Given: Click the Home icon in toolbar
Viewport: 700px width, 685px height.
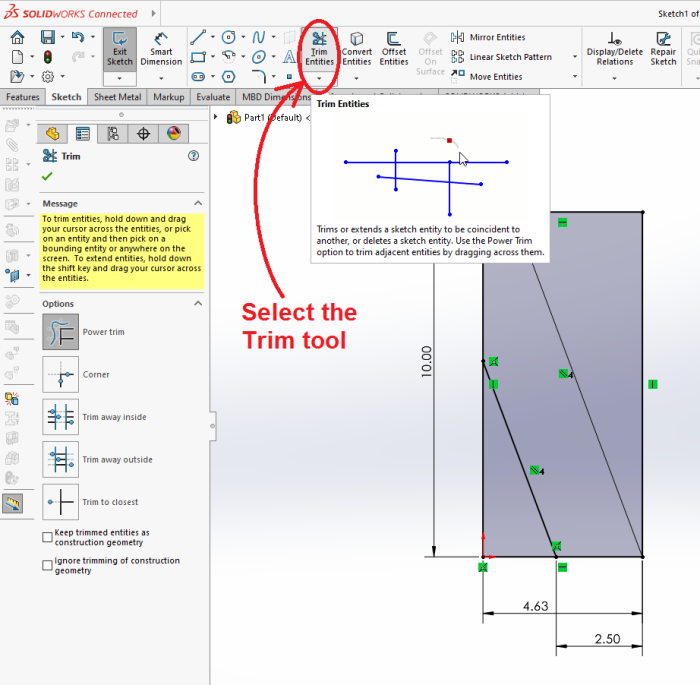Looking at the screenshot, I should coord(17,37).
